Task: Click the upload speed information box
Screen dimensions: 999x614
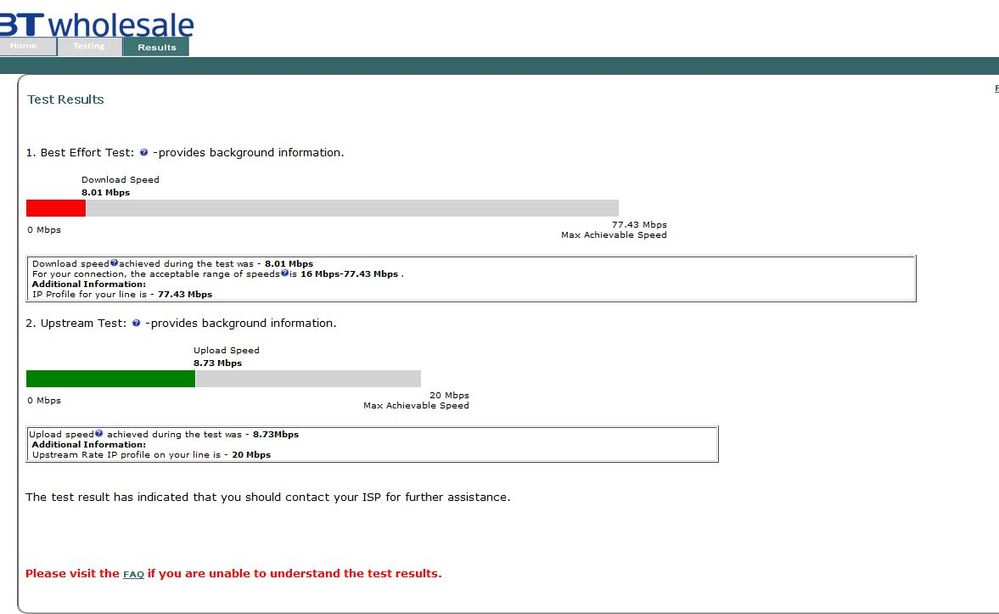Action: (x=372, y=445)
